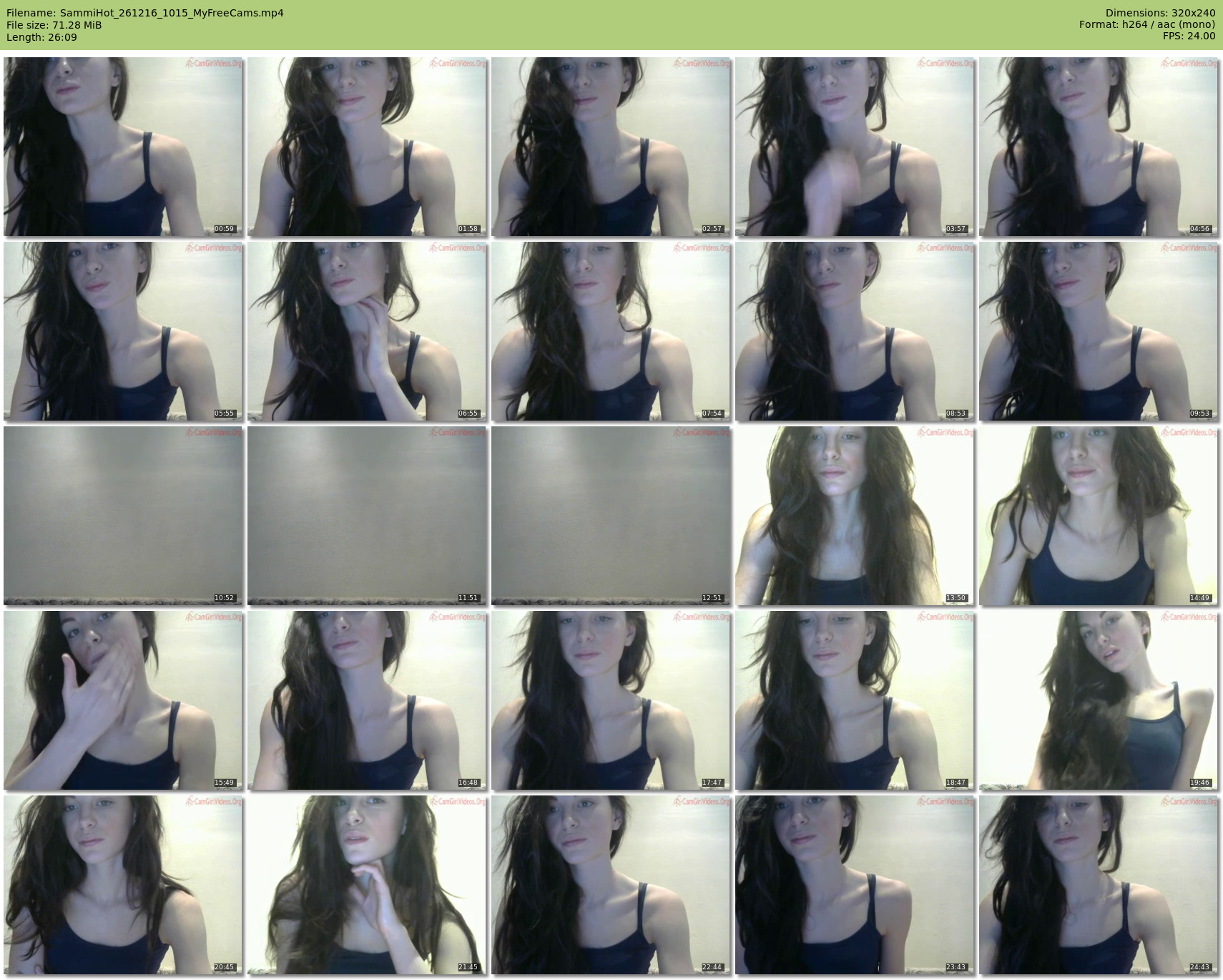Click the Filename line in the header
The height and width of the screenshot is (980, 1223).
(145, 13)
